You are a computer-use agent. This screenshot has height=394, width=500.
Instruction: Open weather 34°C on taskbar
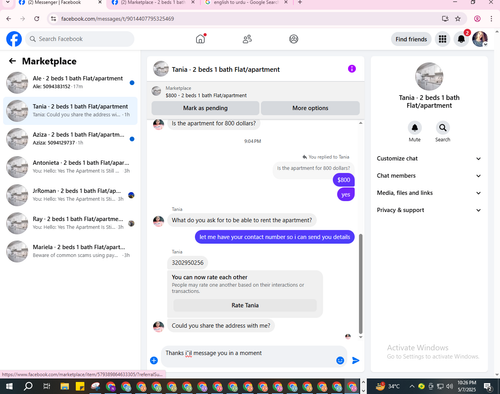[388, 386]
